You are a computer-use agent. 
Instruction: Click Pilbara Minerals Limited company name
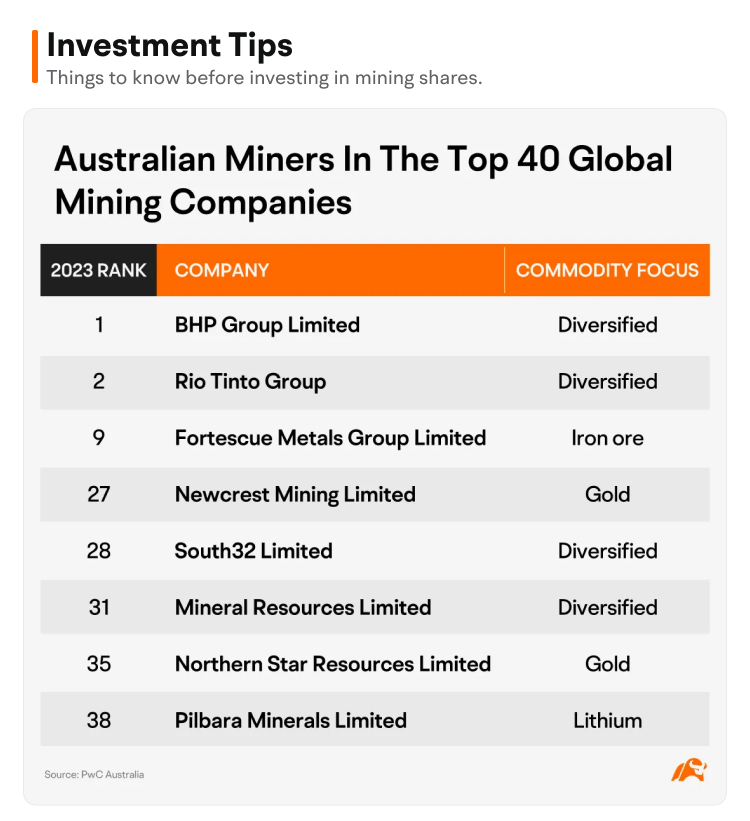[x=290, y=720]
